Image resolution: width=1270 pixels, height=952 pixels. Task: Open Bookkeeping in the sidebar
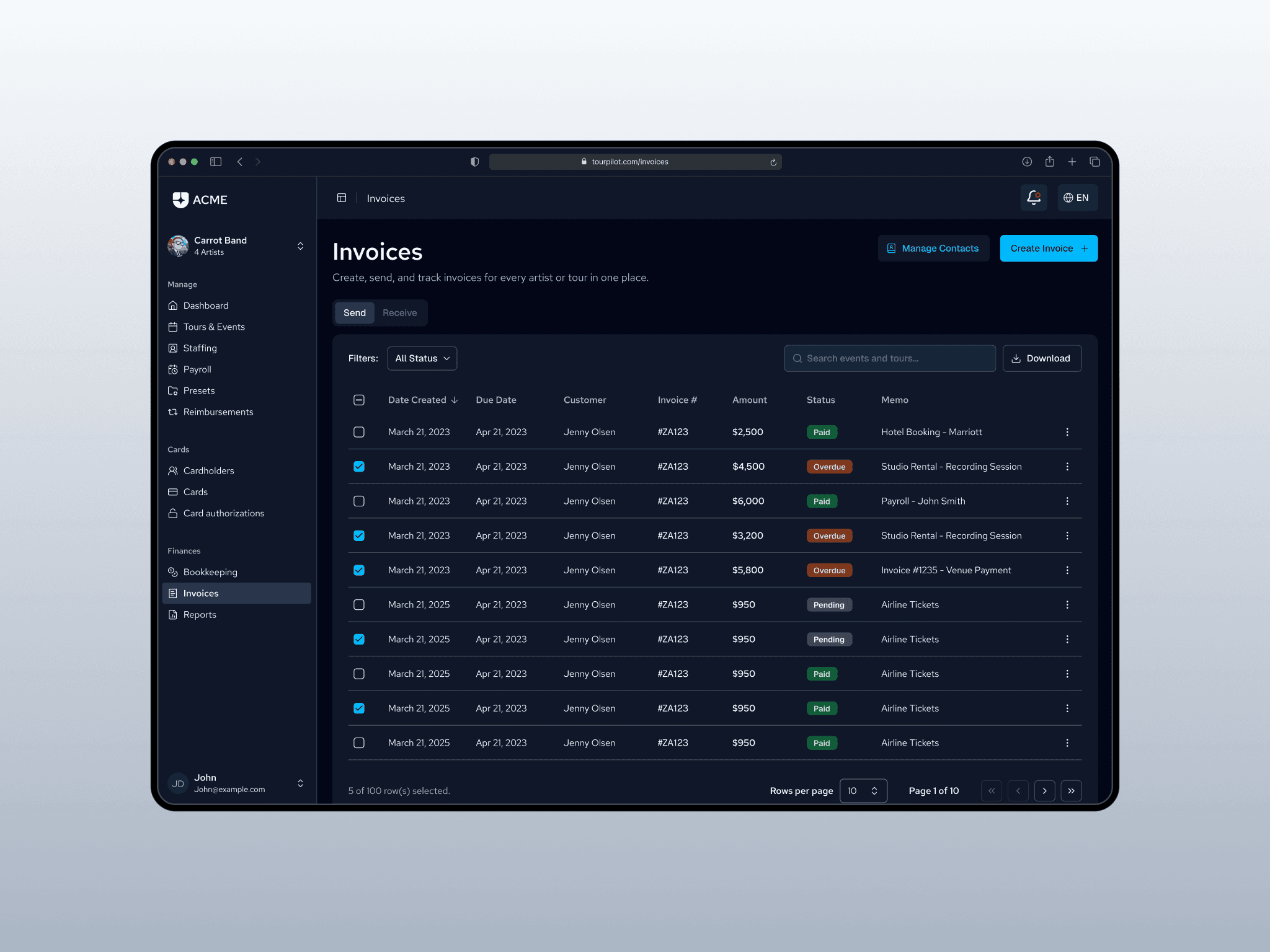click(x=210, y=572)
